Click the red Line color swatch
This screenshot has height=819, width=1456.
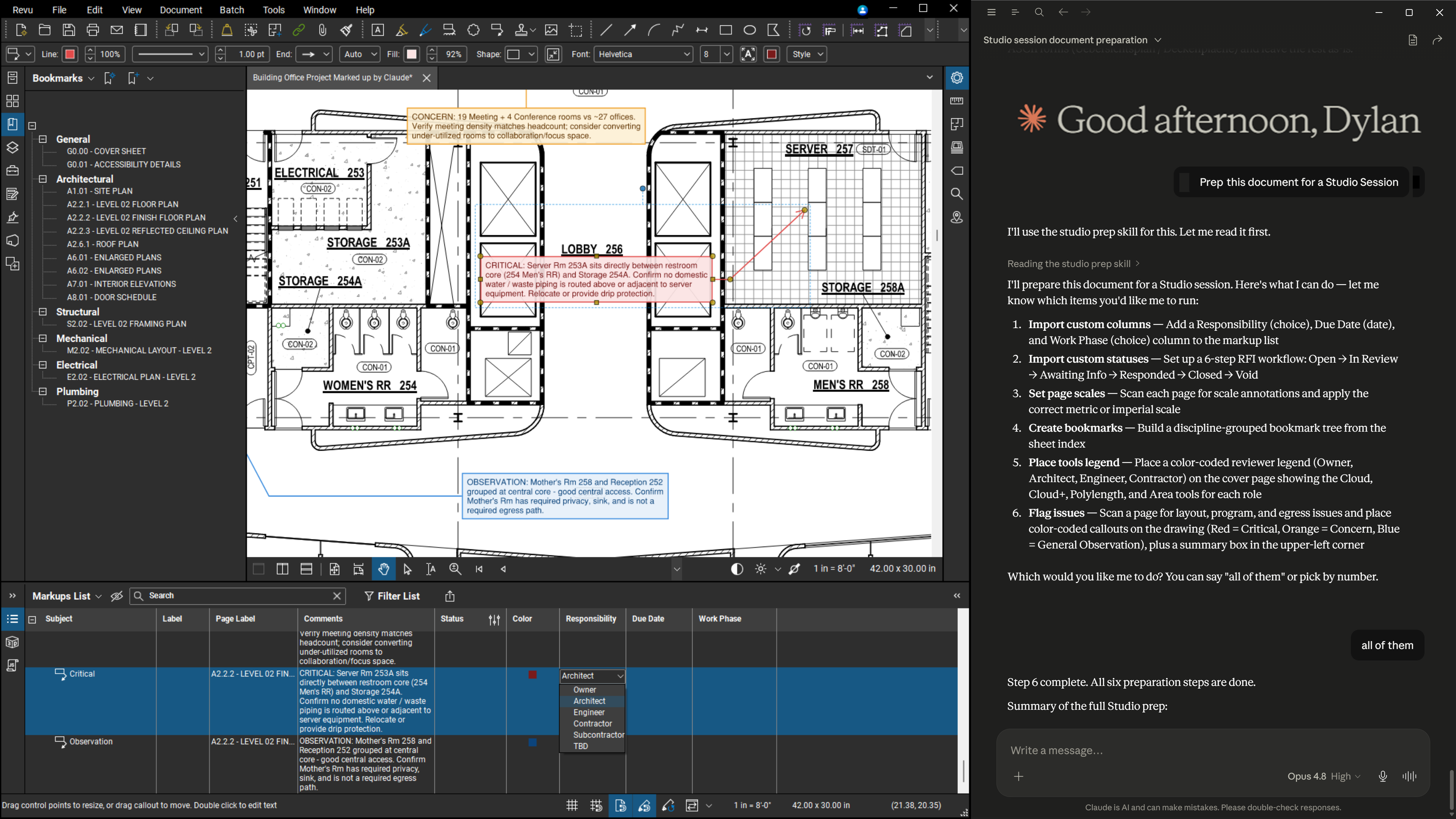coord(69,54)
